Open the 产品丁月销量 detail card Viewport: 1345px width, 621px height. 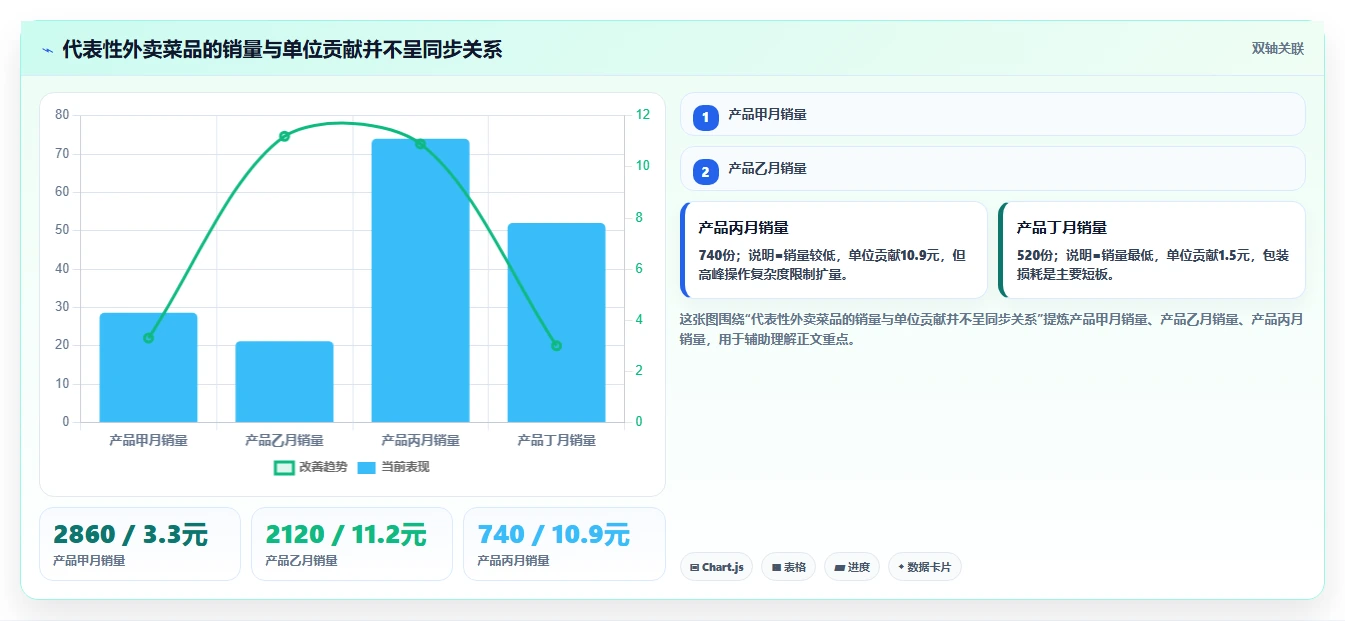pyautogui.click(x=1152, y=250)
